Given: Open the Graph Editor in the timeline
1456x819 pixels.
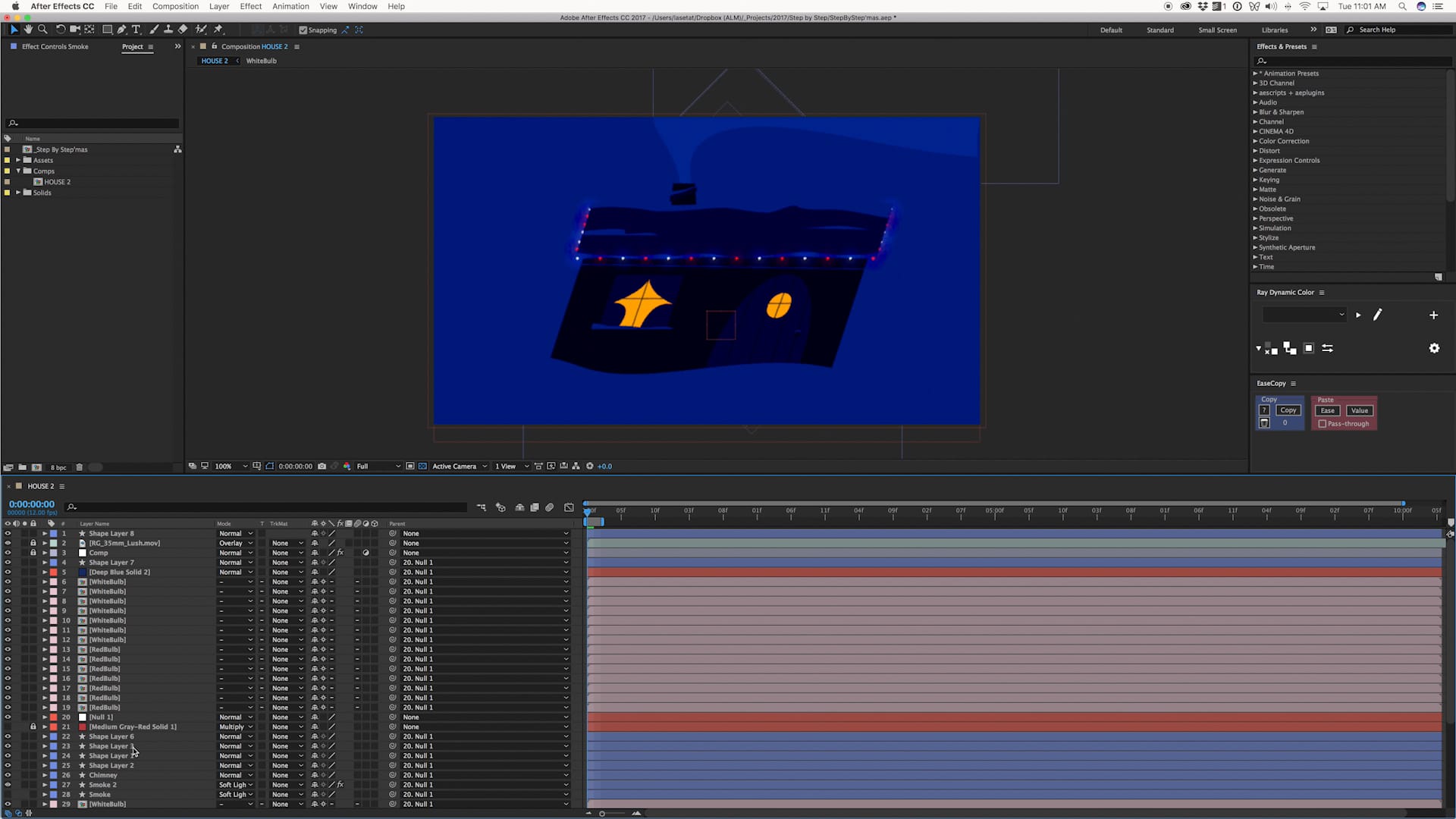Looking at the screenshot, I should coord(570,507).
